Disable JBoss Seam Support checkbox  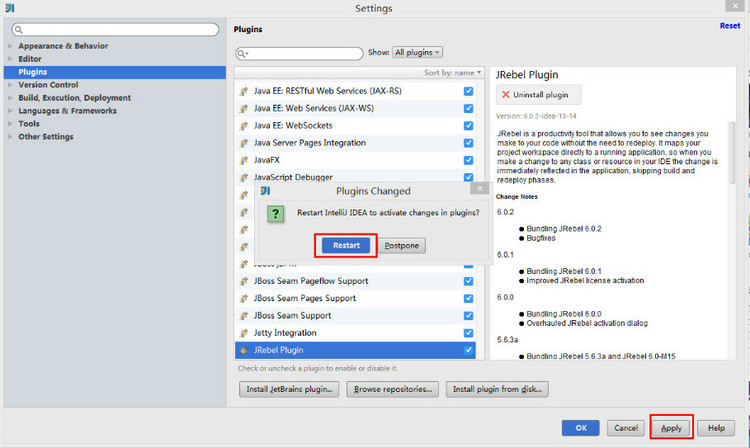[468, 315]
